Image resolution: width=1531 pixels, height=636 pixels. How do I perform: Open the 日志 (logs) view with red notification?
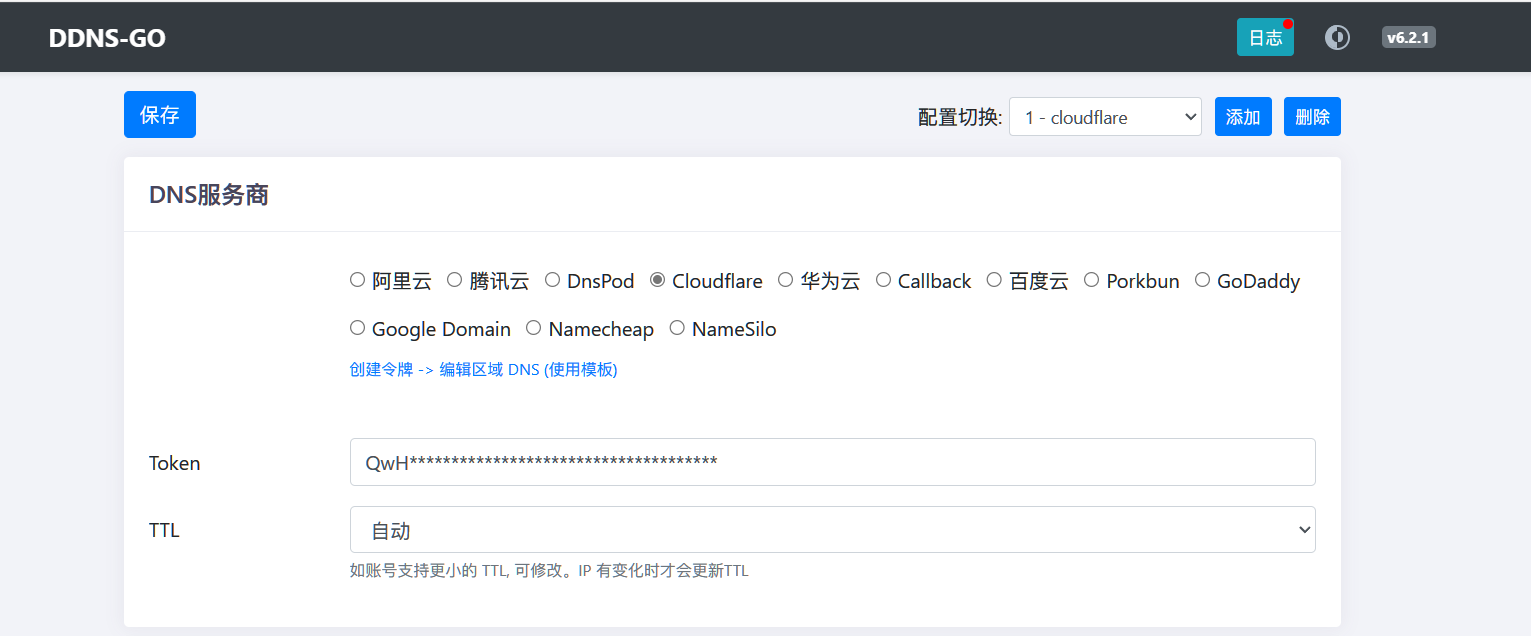[x=1264, y=37]
